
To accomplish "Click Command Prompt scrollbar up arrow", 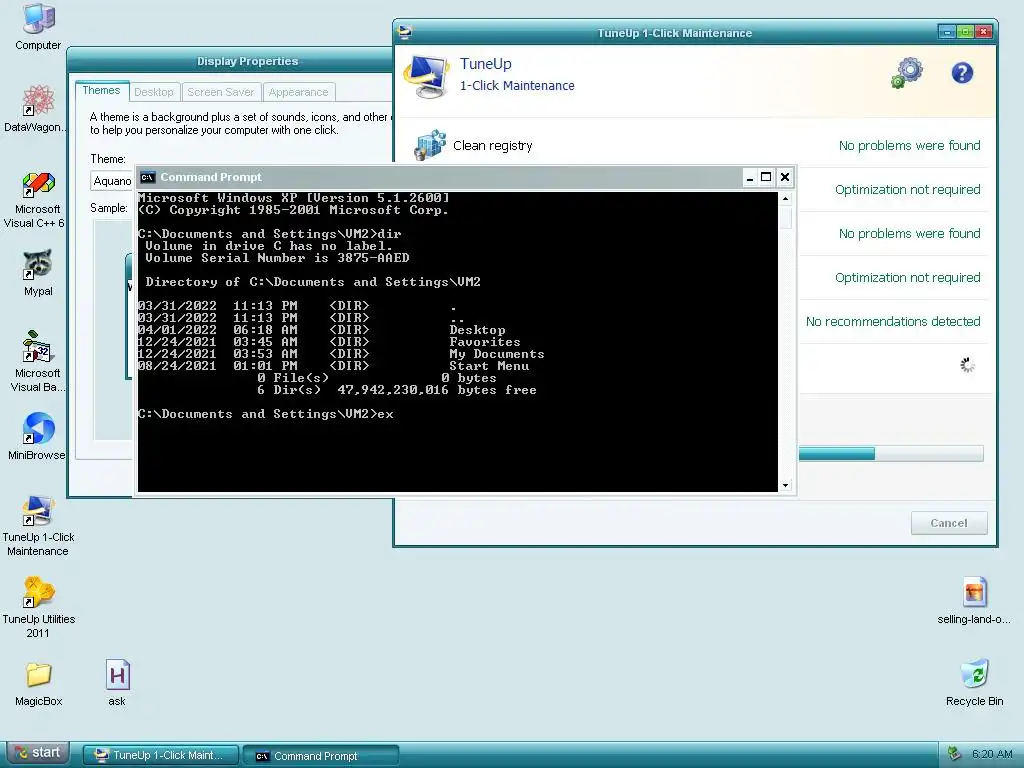I will pyautogui.click(x=786, y=199).
